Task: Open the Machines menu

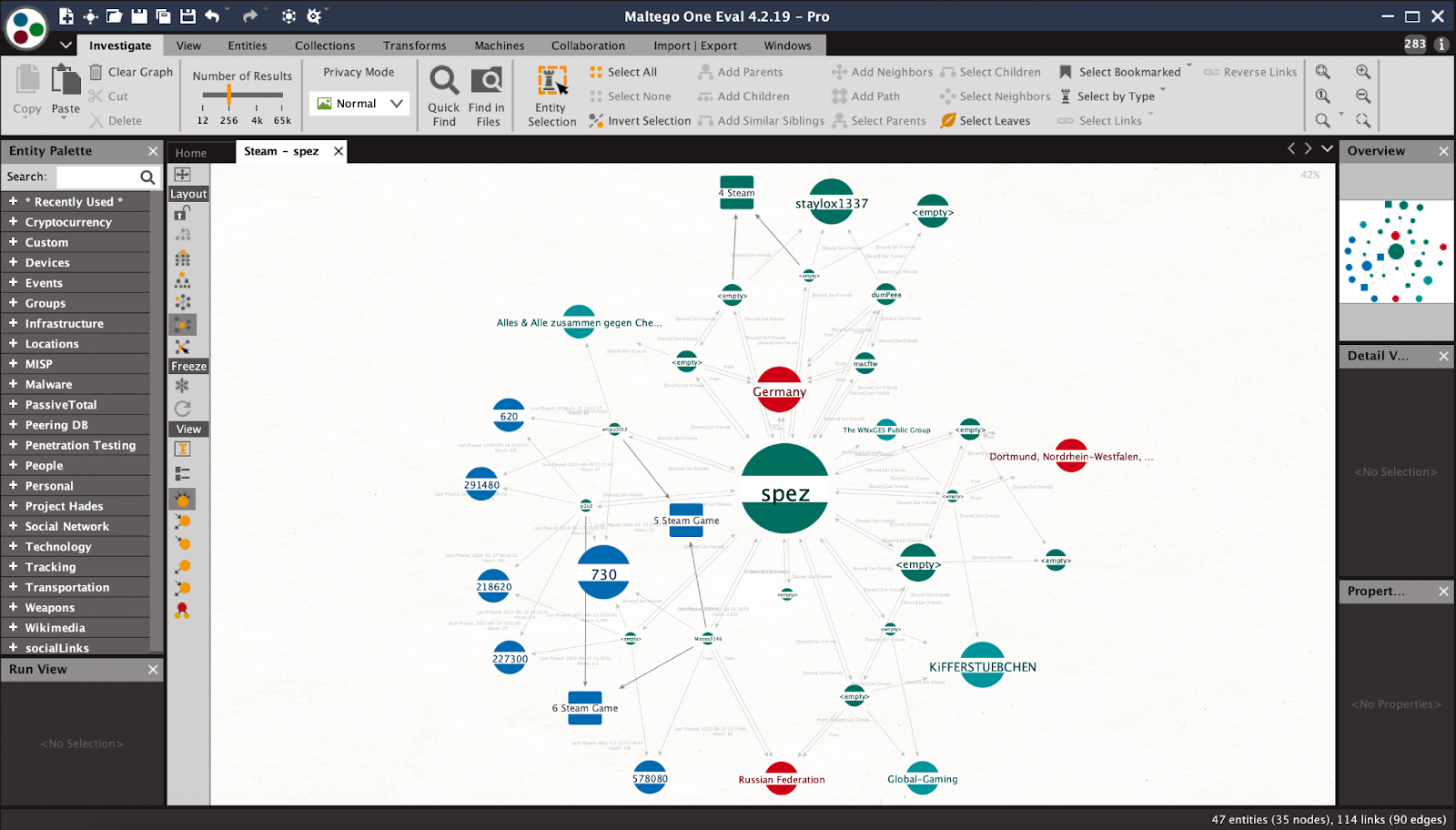Action: click(499, 45)
